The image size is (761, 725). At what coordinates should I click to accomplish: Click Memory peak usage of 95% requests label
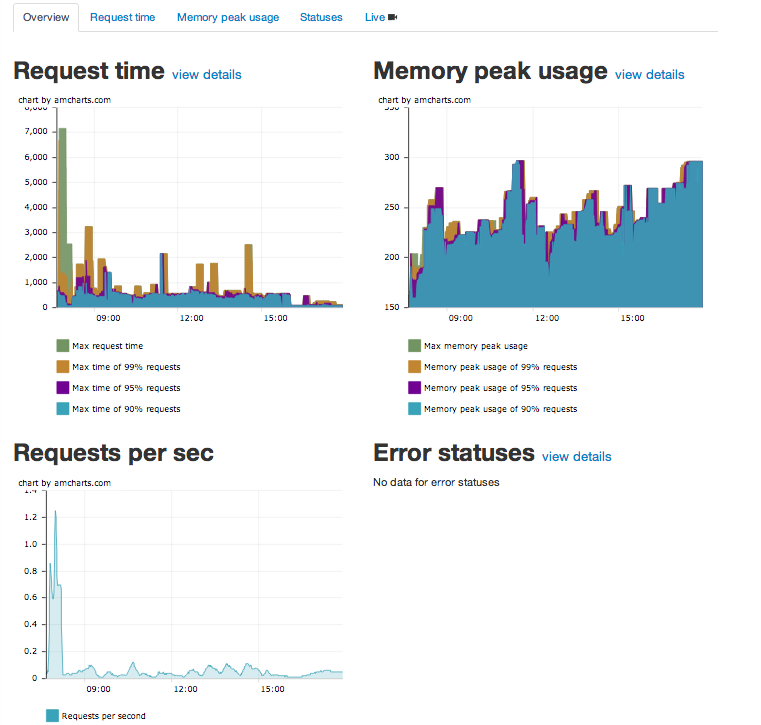[500, 388]
